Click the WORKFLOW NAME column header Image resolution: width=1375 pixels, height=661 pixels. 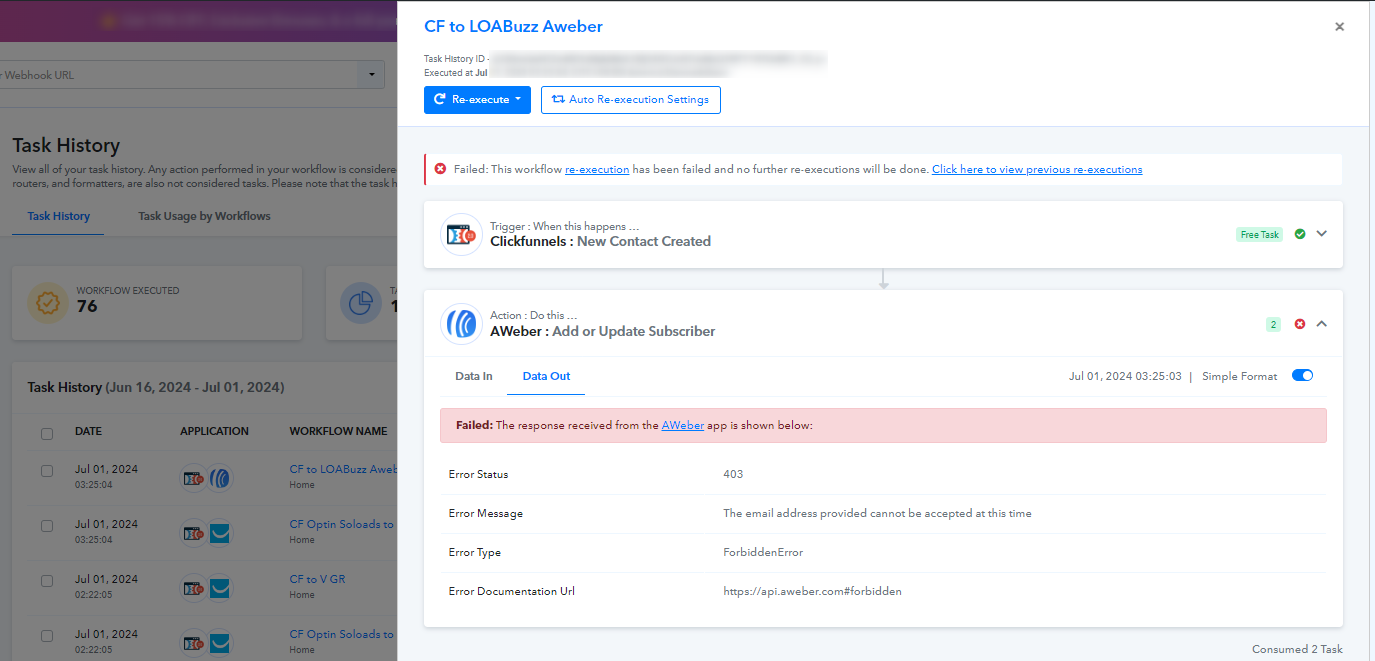click(x=338, y=432)
